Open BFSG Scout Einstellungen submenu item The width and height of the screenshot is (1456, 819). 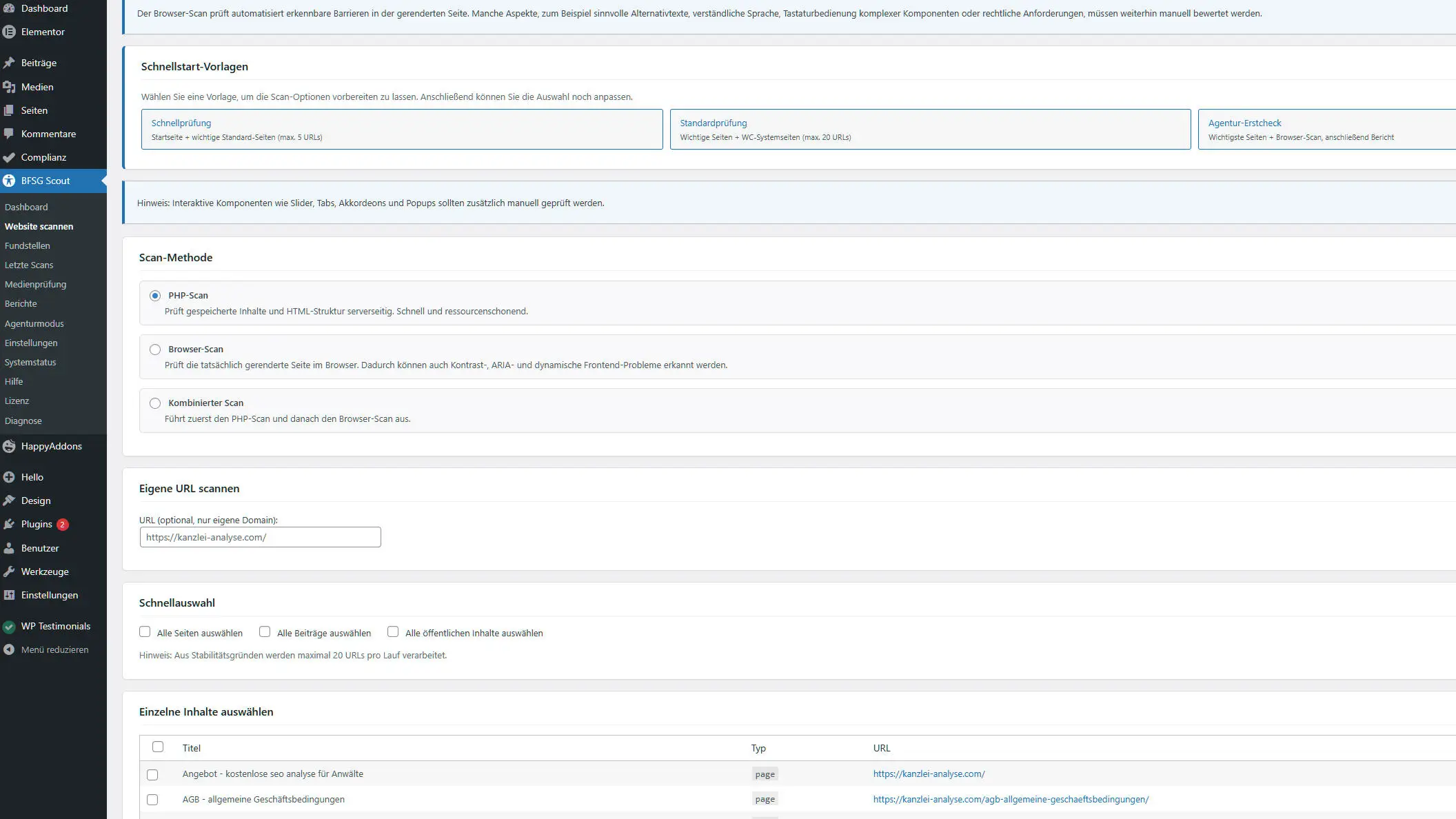coord(31,343)
